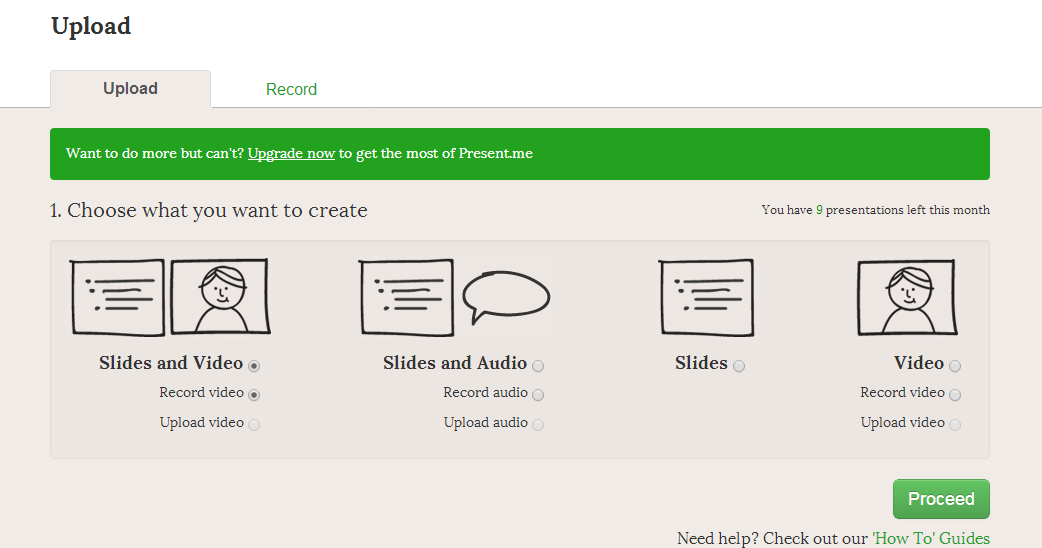This screenshot has width=1042, height=548.
Task: Open the Upgrade now link
Action: click(291, 153)
